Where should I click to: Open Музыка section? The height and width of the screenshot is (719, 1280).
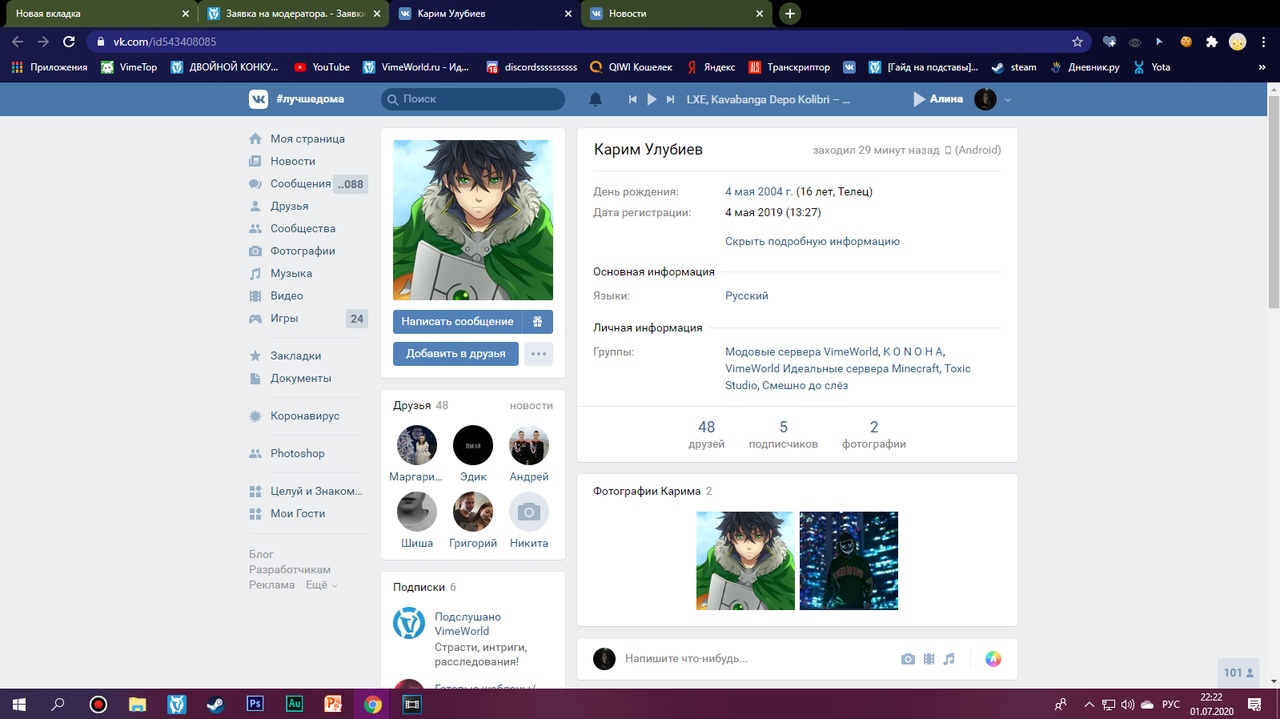[x=291, y=273]
